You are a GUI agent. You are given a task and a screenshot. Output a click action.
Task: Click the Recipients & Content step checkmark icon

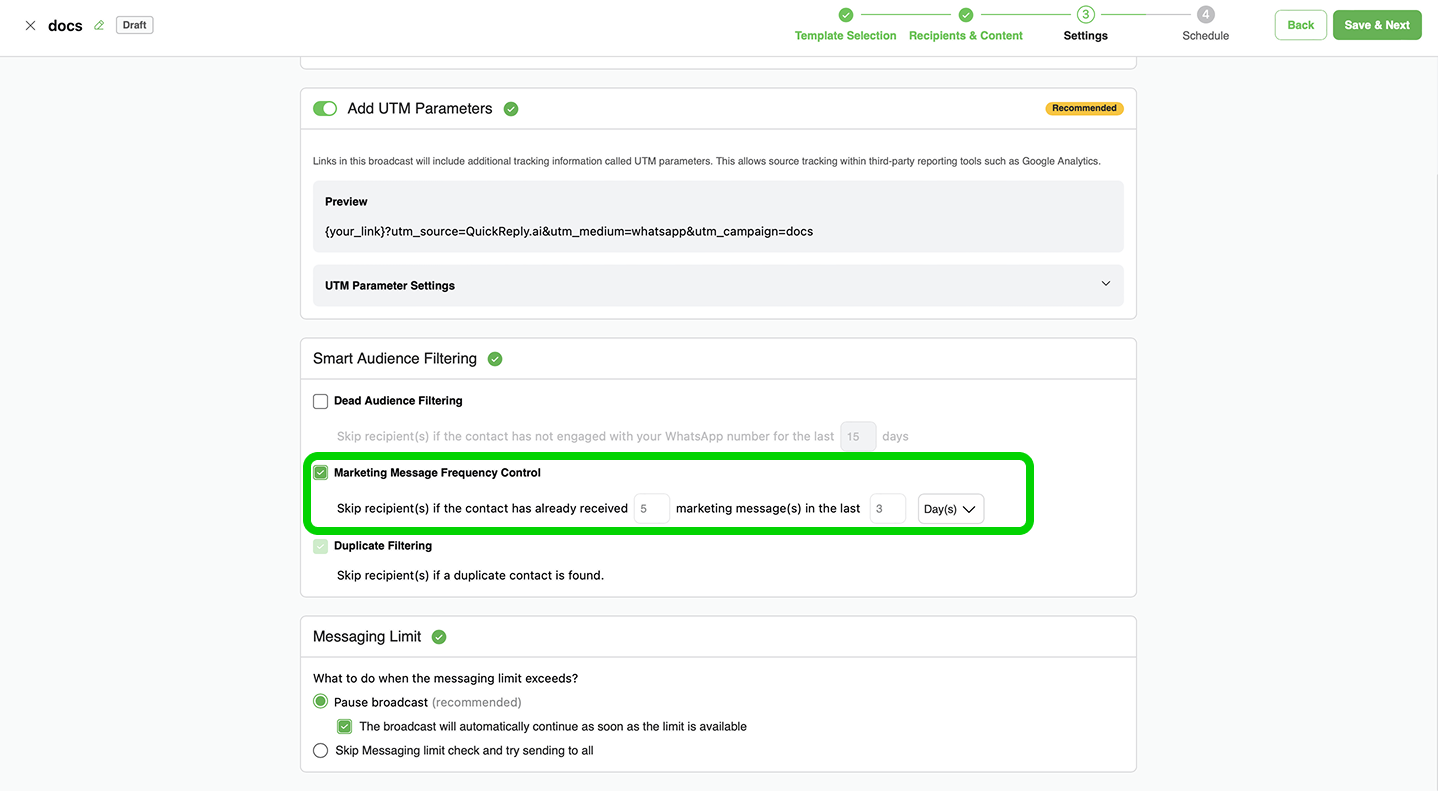[966, 15]
